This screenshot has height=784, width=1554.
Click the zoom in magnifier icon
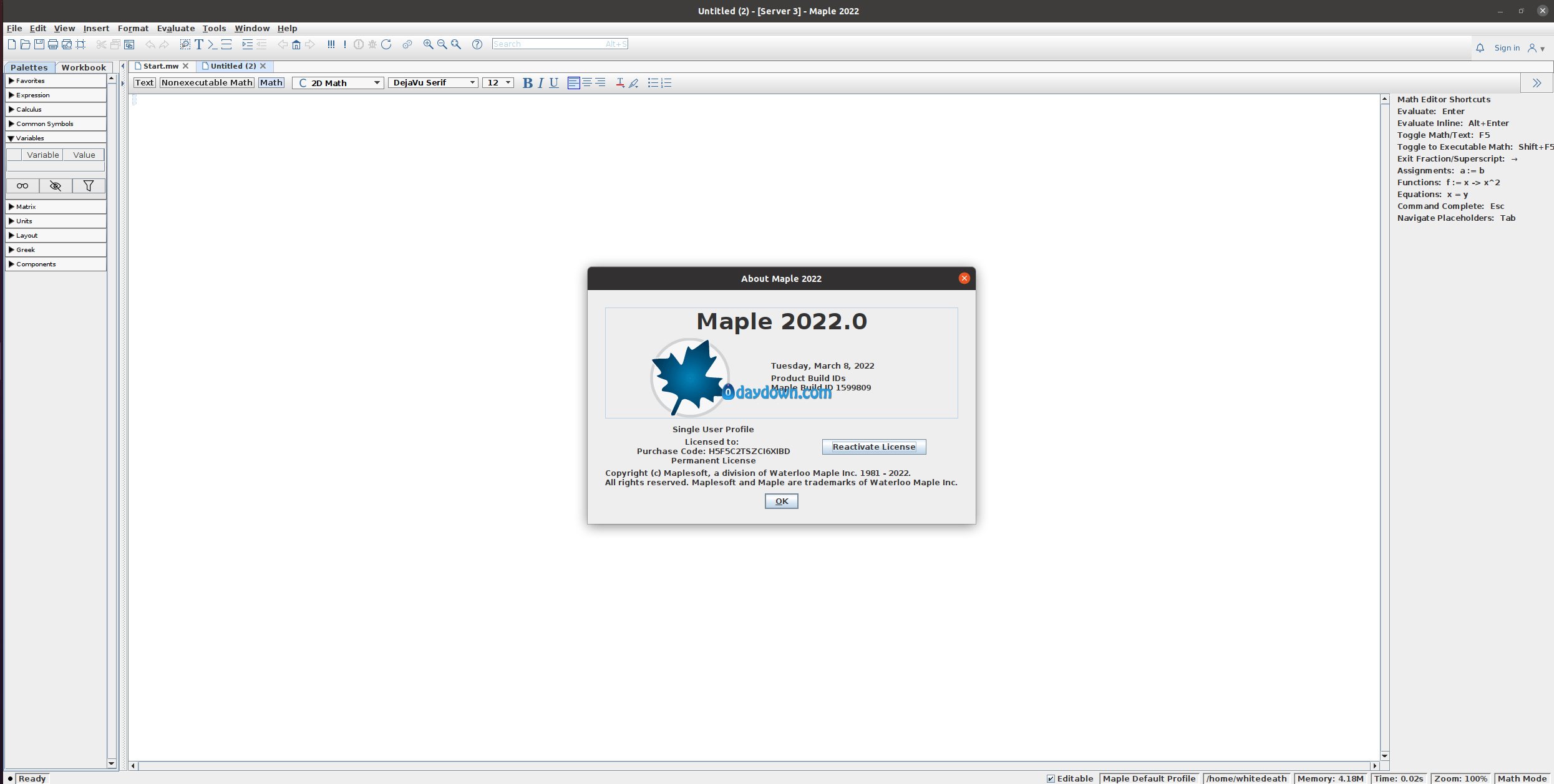pyautogui.click(x=428, y=44)
